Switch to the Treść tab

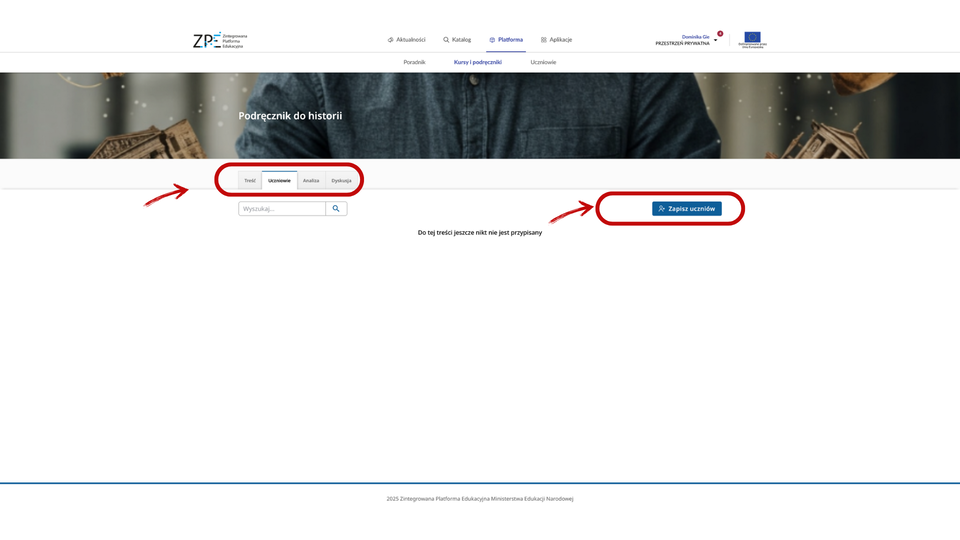click(x=250, y=180)
